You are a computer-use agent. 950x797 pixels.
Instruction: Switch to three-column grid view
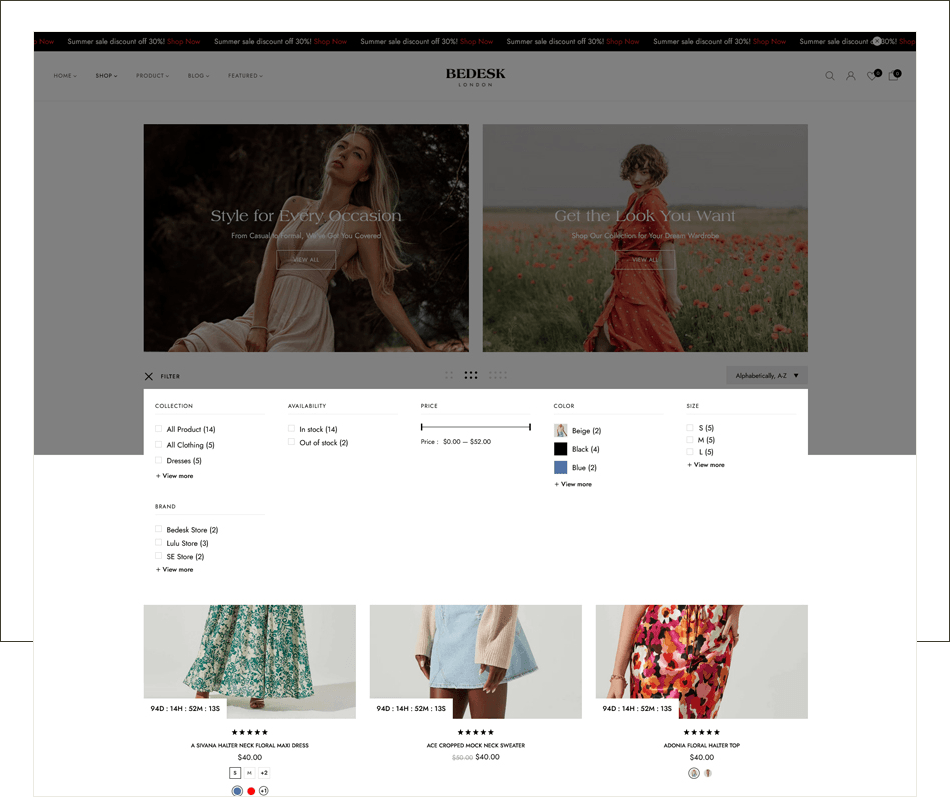click(x=471, y=375)
